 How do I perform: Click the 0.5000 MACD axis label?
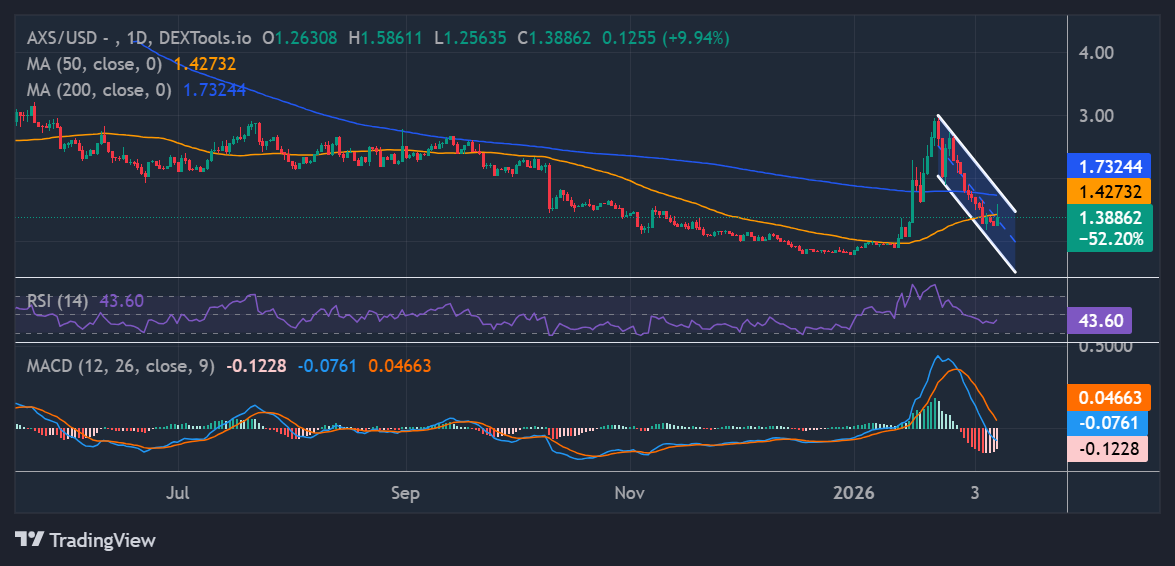tap(1105, 347)
